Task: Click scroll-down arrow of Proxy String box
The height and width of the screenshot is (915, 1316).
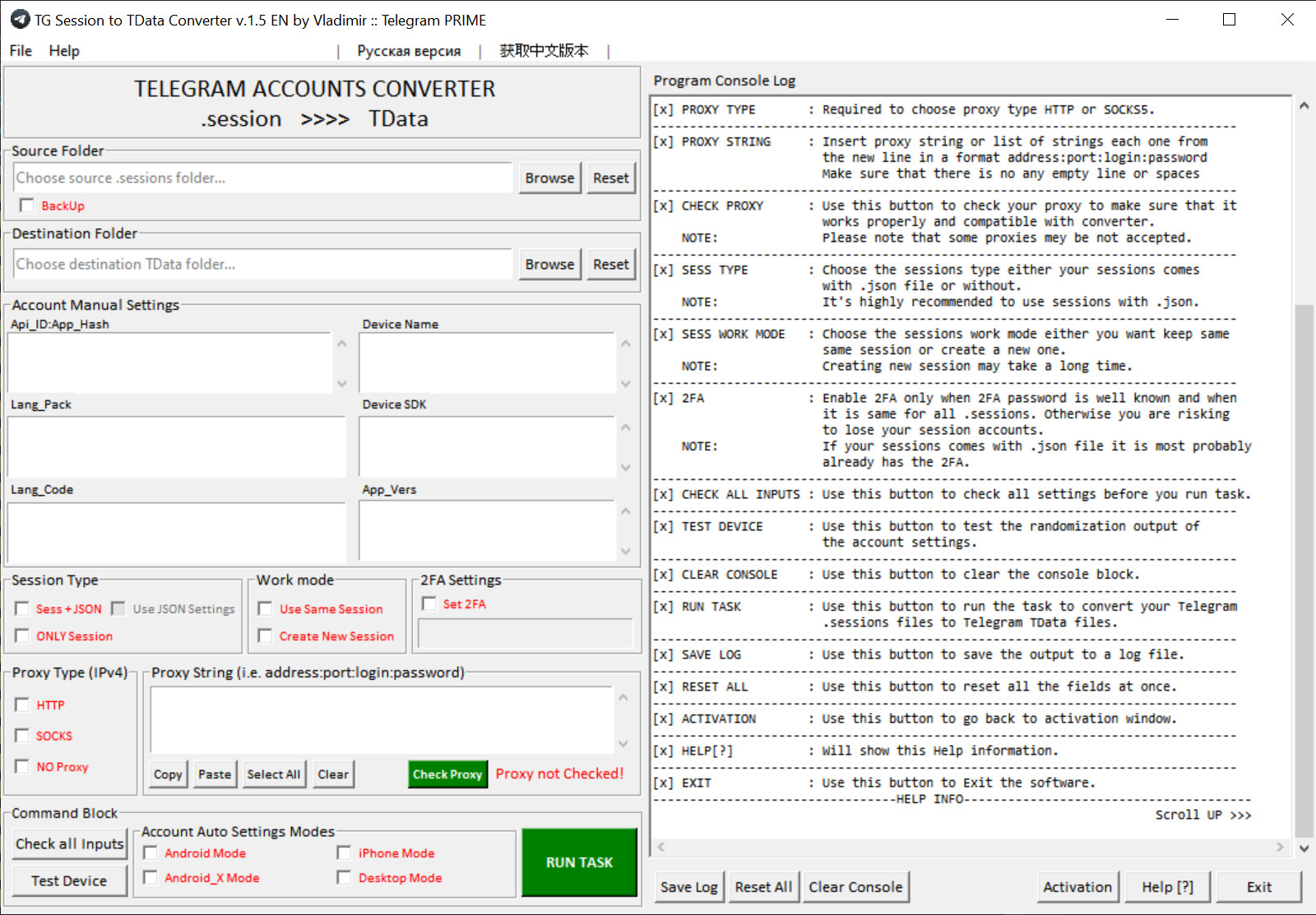Action: pyautogui.click(x=623, y=743)
